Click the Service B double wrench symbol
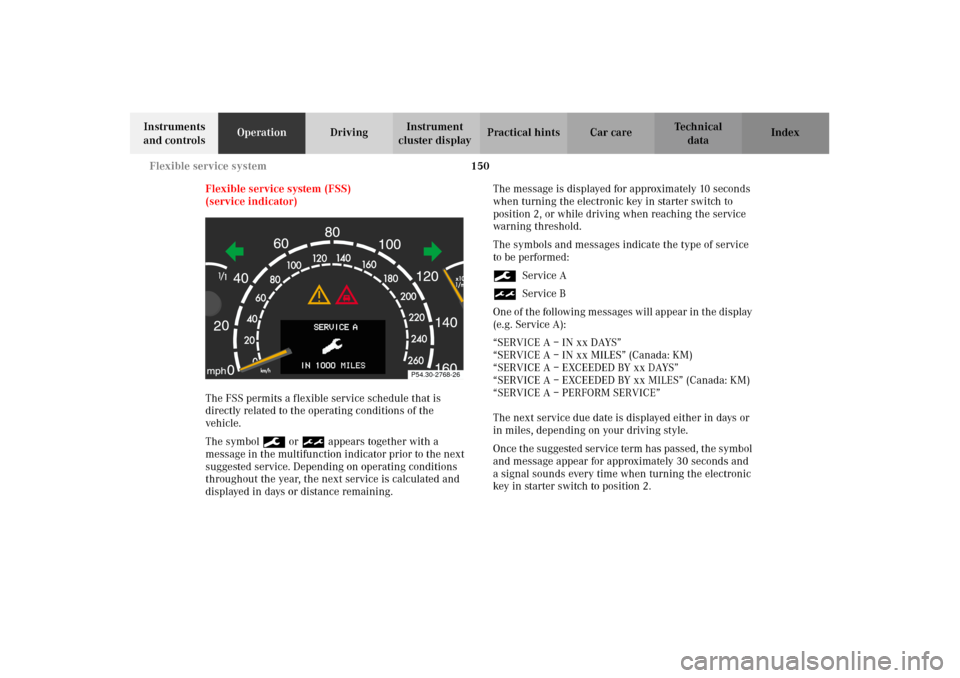 coord(504,294)
